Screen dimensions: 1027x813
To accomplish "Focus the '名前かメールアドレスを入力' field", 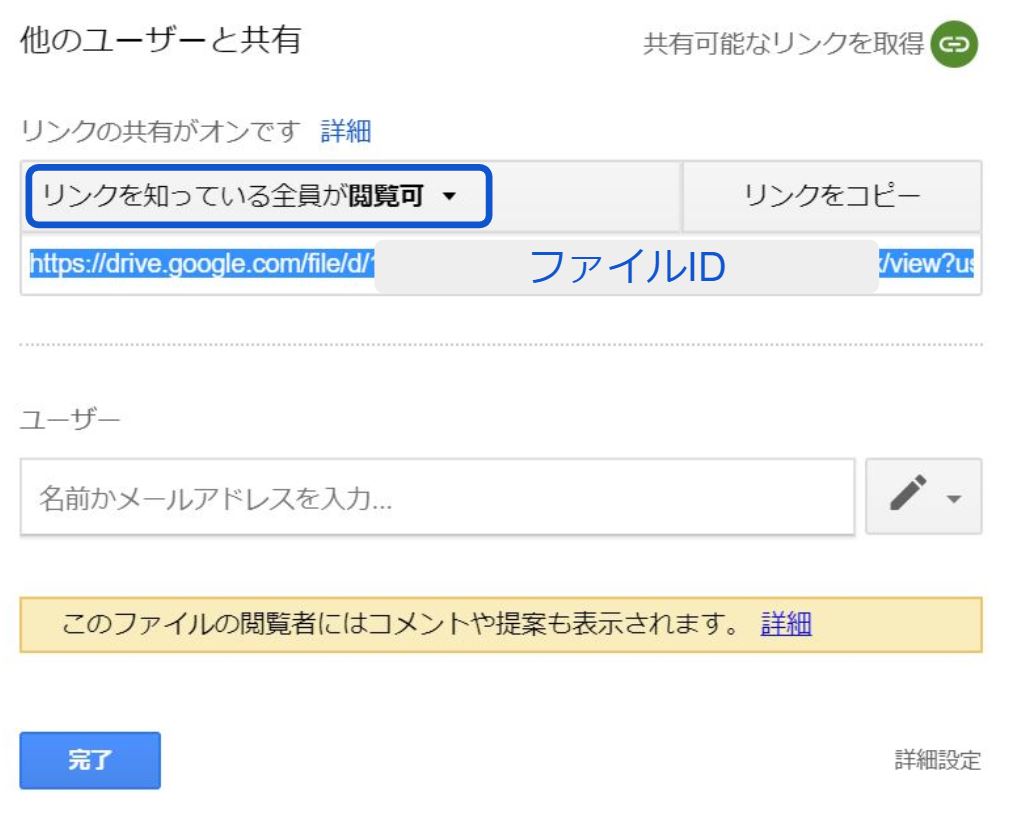I will pos(438,497).
